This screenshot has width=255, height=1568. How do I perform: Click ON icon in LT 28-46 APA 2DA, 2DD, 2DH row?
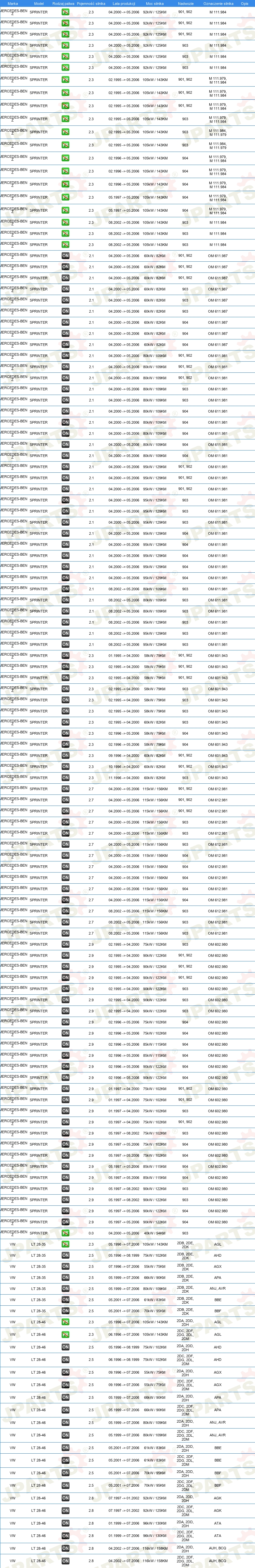66,1397
